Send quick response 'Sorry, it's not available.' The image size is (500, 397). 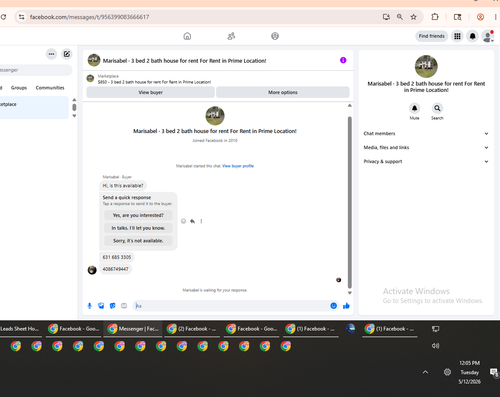tap(138, 241)
